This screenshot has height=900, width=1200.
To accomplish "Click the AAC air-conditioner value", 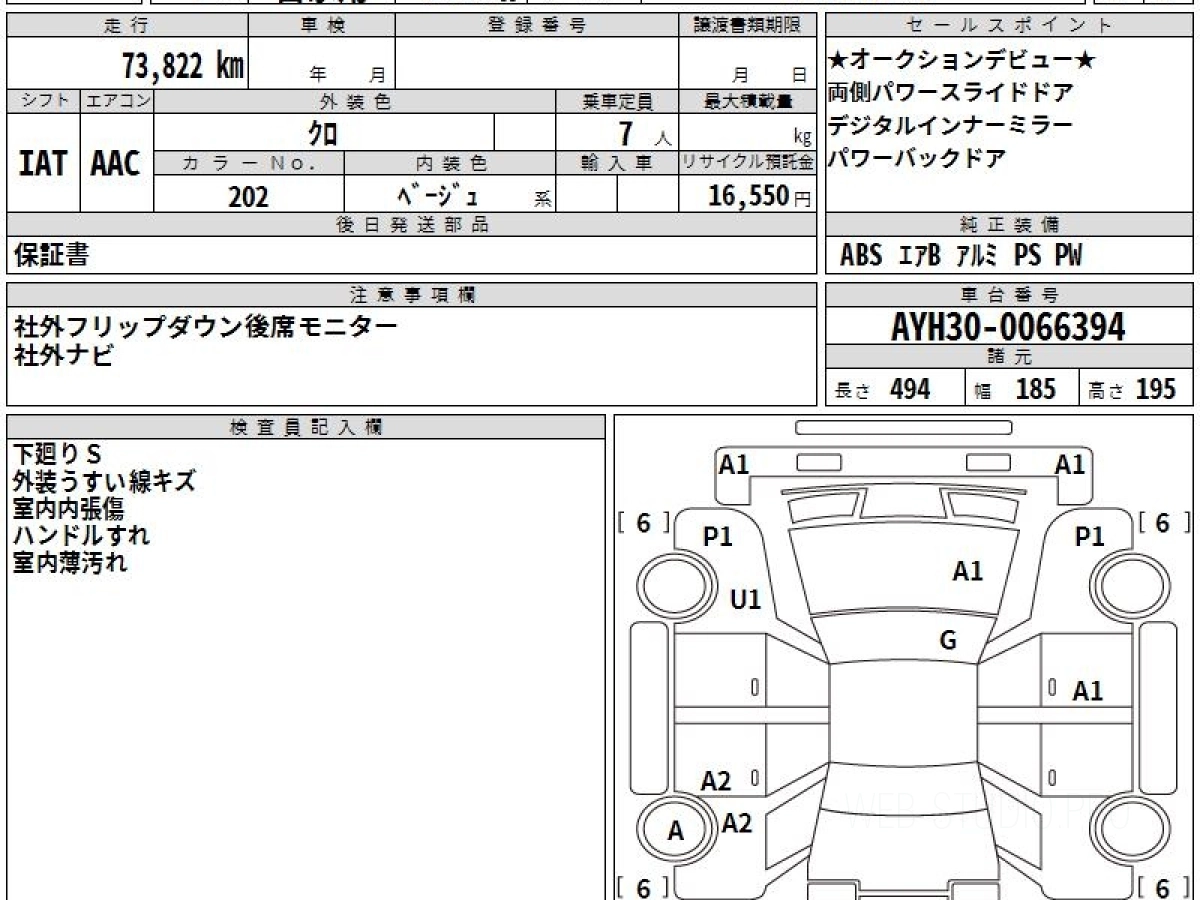I will [x=116, y=163].
